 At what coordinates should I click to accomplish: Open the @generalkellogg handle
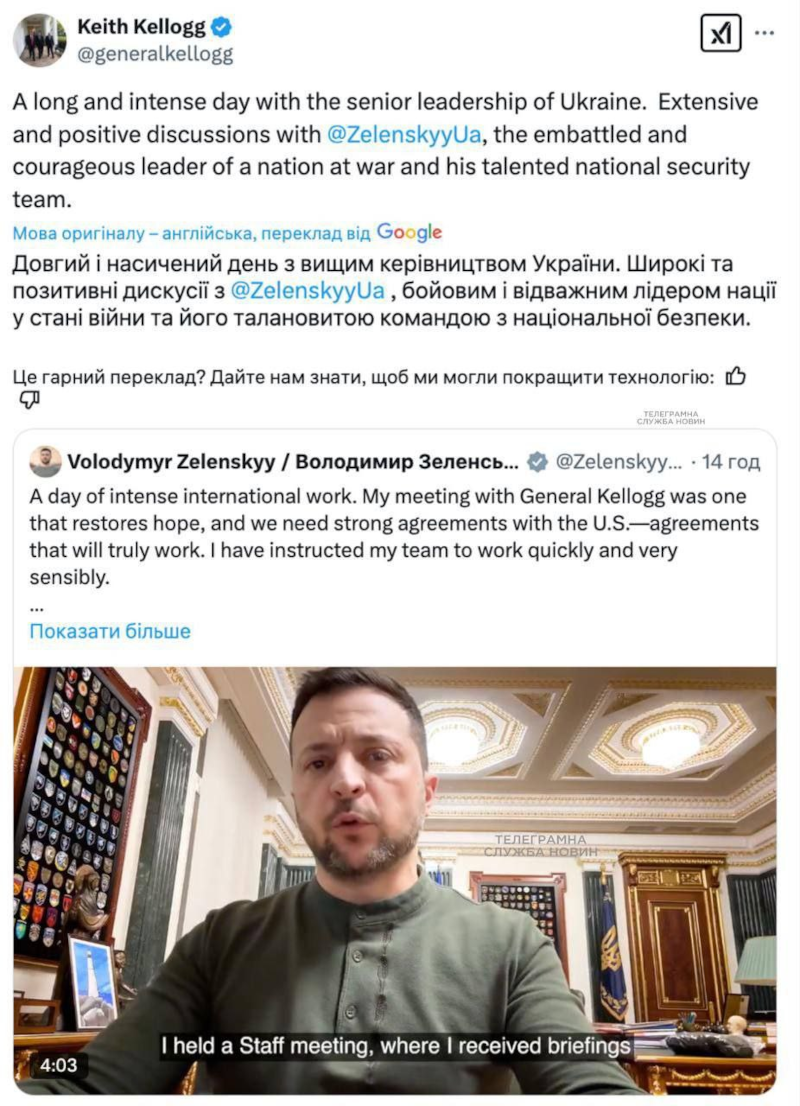155,55
